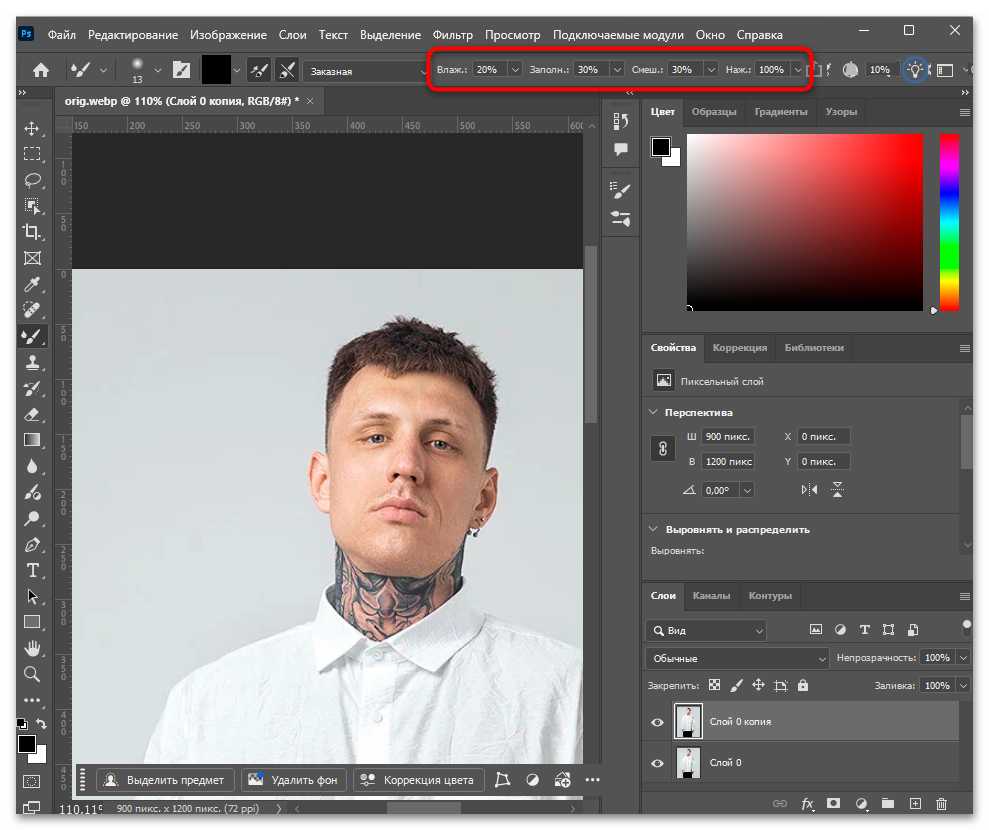Flip horizontally in Properties panel
Viewport: 989px width, 830px height.
tap(809, 489)
